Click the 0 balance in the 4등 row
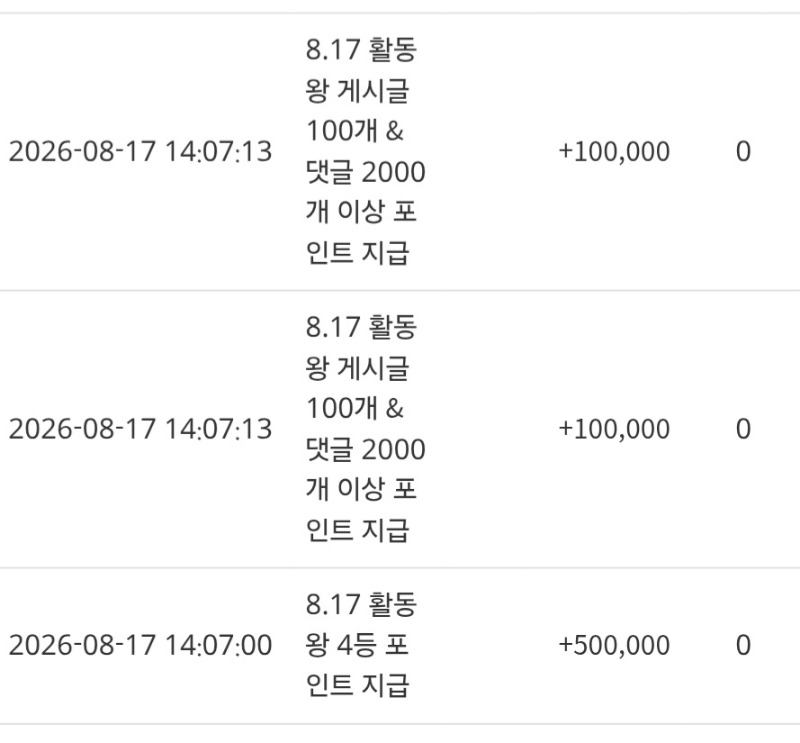Image resolution: width=800 pixels, height=743 pixels. 743,645
